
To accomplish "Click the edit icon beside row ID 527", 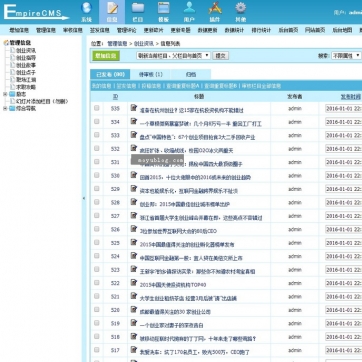I will coord(134,215).
